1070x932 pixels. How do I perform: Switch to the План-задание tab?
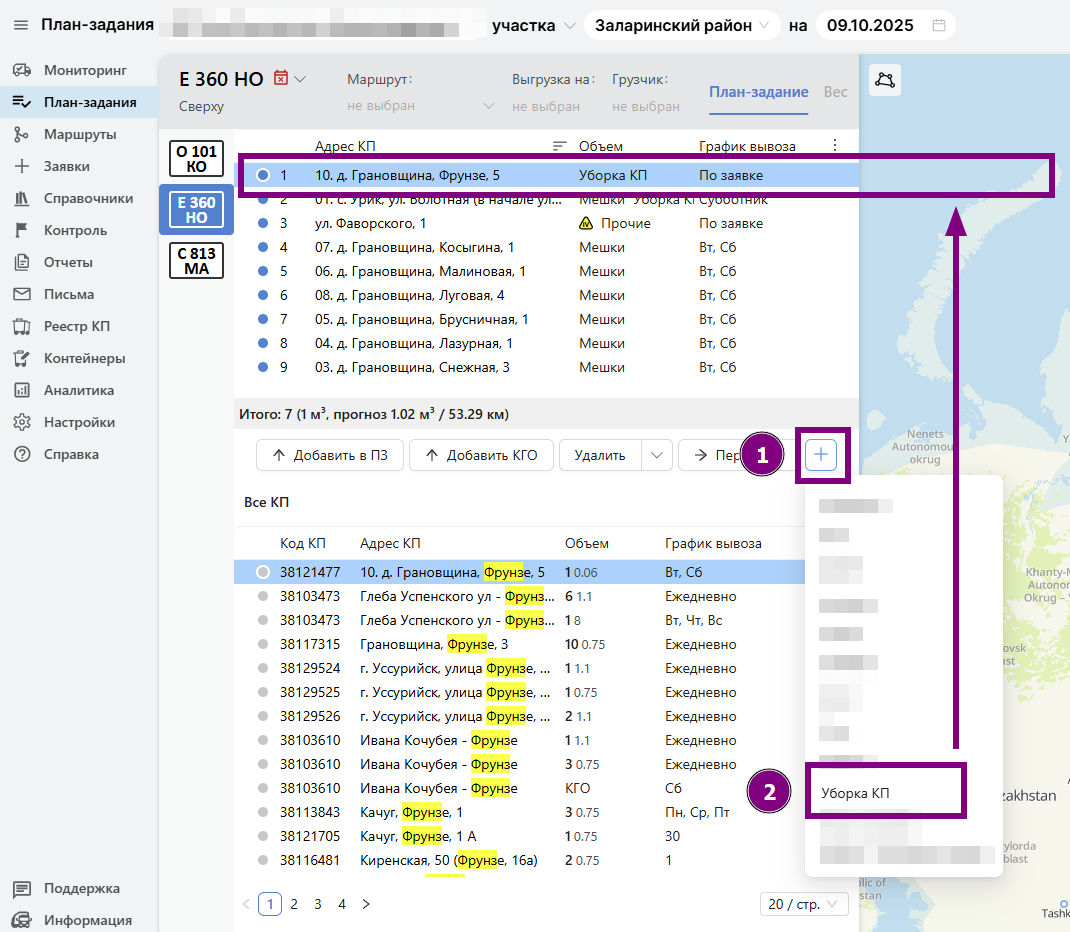pyautogui.click(x=758, y=92)
